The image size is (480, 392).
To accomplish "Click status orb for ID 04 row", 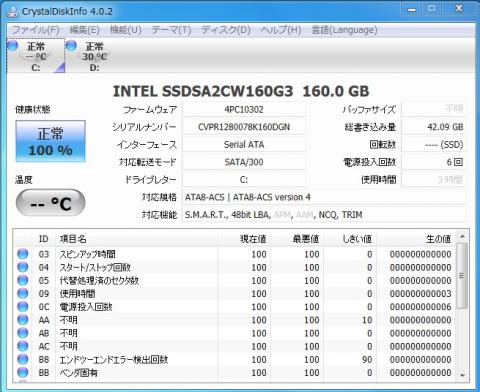I will [x=23, y=267].
